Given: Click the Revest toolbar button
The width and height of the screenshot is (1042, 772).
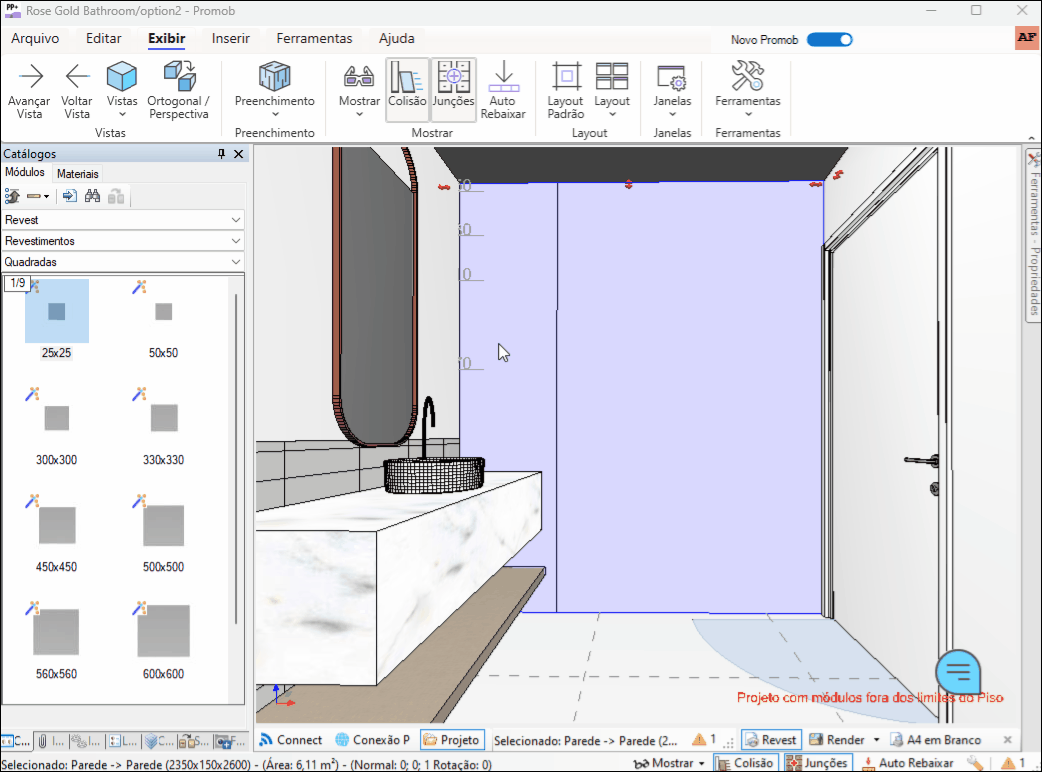Looking at the screenshot, I should coord(771,739).
